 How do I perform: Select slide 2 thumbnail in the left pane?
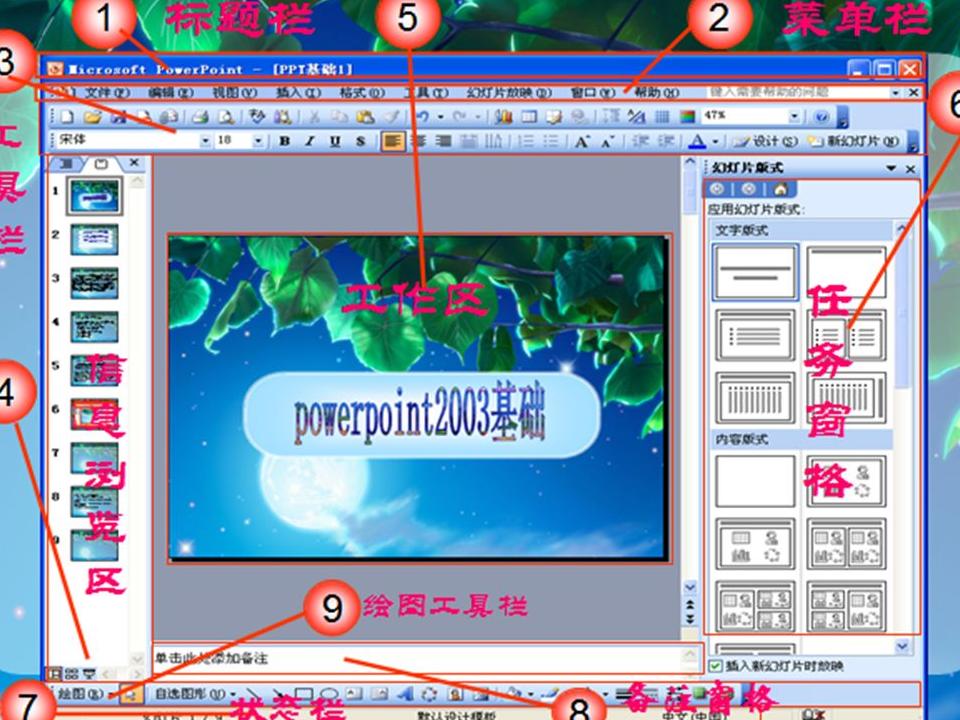94,239
